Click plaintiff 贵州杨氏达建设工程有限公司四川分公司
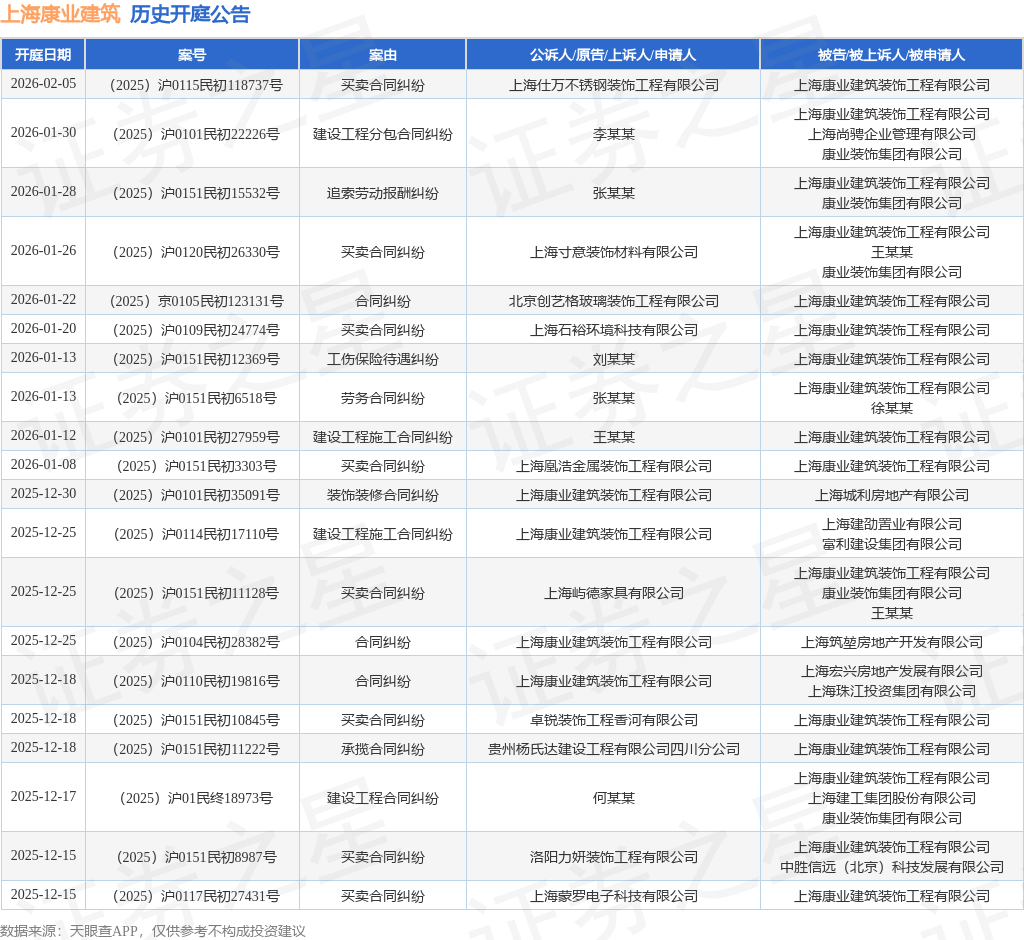The width and height of the screenshot is (1024, 940). tap(613, 749)
